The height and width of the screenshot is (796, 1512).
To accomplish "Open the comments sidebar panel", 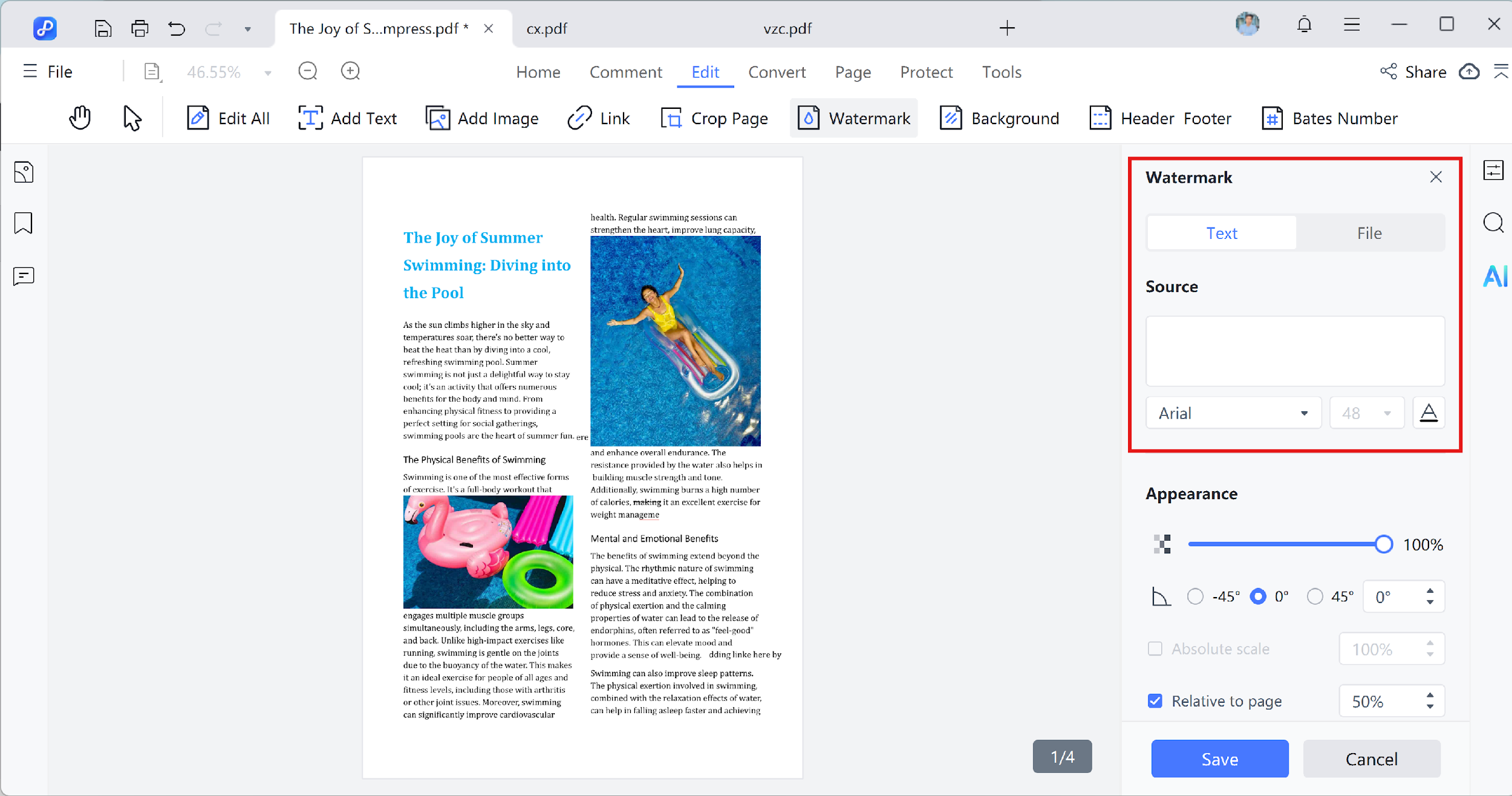I will pos(24,276).
